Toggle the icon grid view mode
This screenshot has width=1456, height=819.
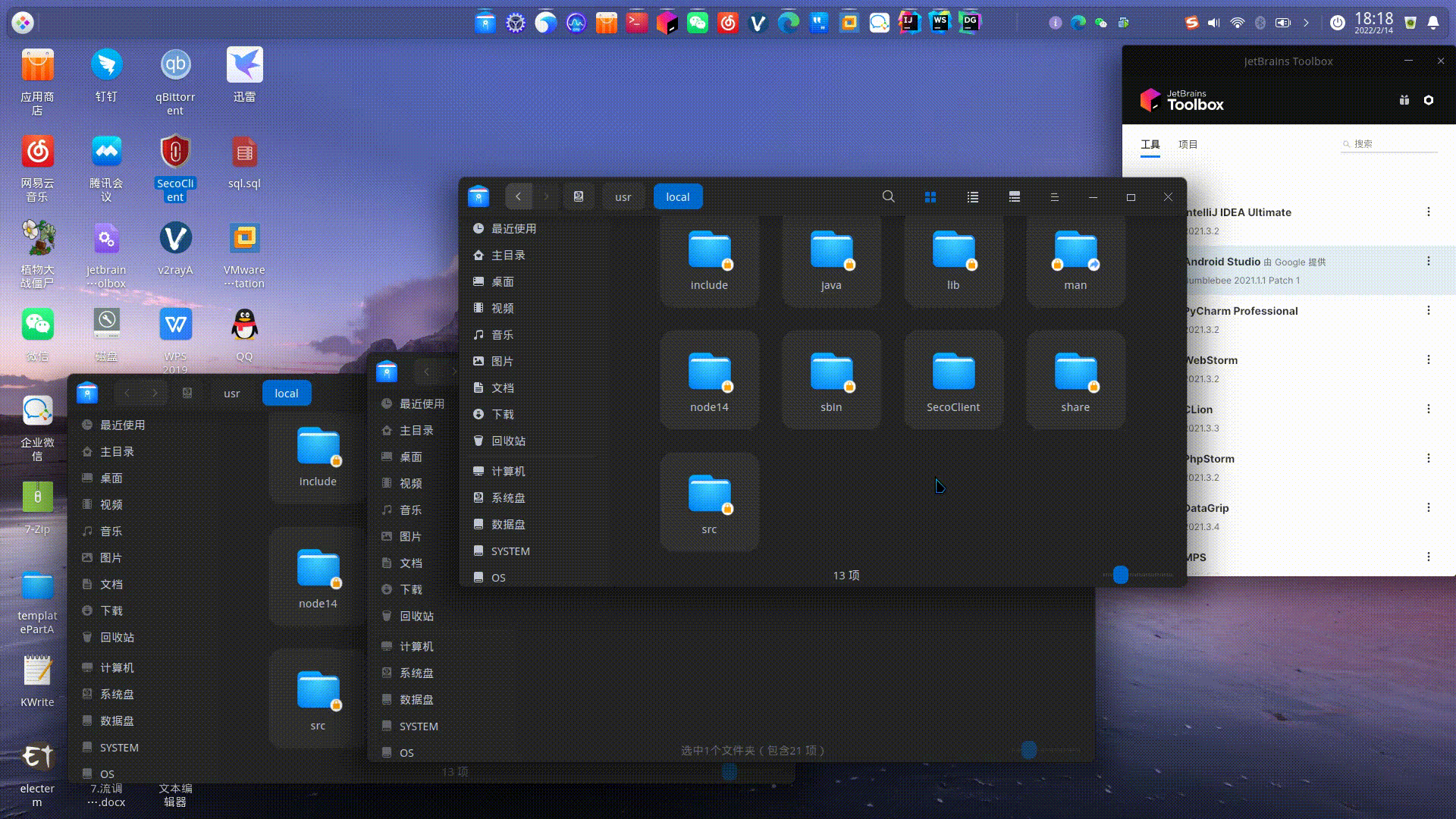coord(930,196)
